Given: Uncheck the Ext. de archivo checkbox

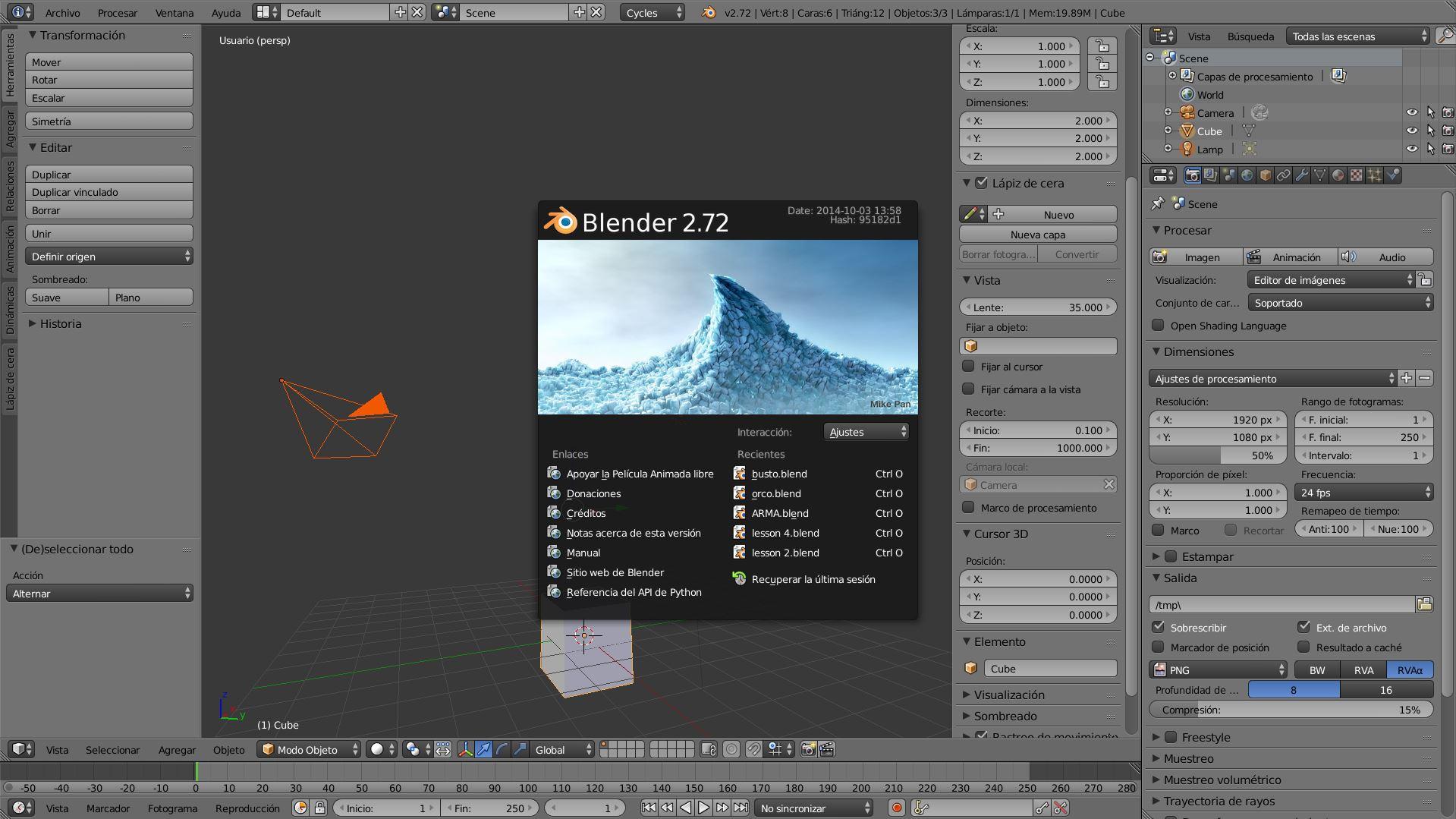Looking at the screenshot, I should pyautogui.click(x=1303, y=627).
